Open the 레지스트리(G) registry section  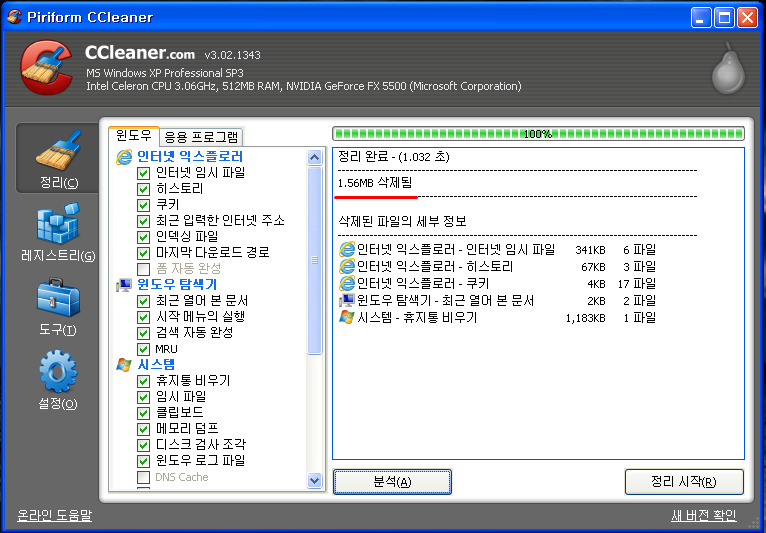pyautogui.click(x=58, y=232)
